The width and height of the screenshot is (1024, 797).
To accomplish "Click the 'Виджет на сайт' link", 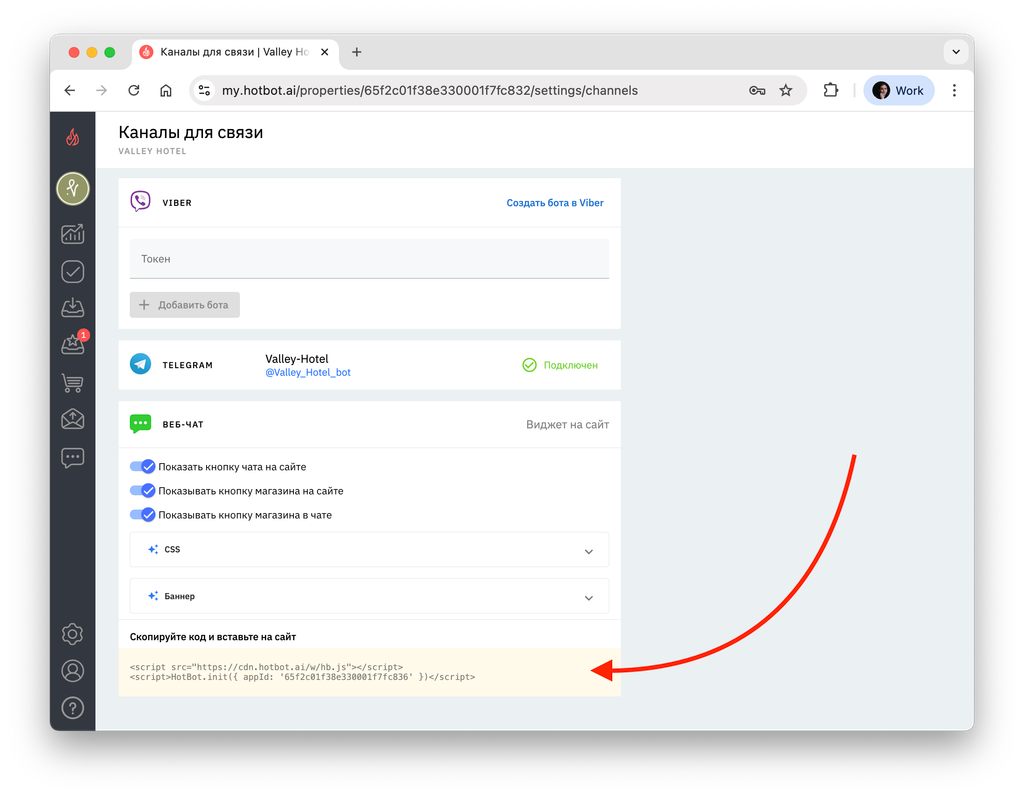I will point(568,425).
